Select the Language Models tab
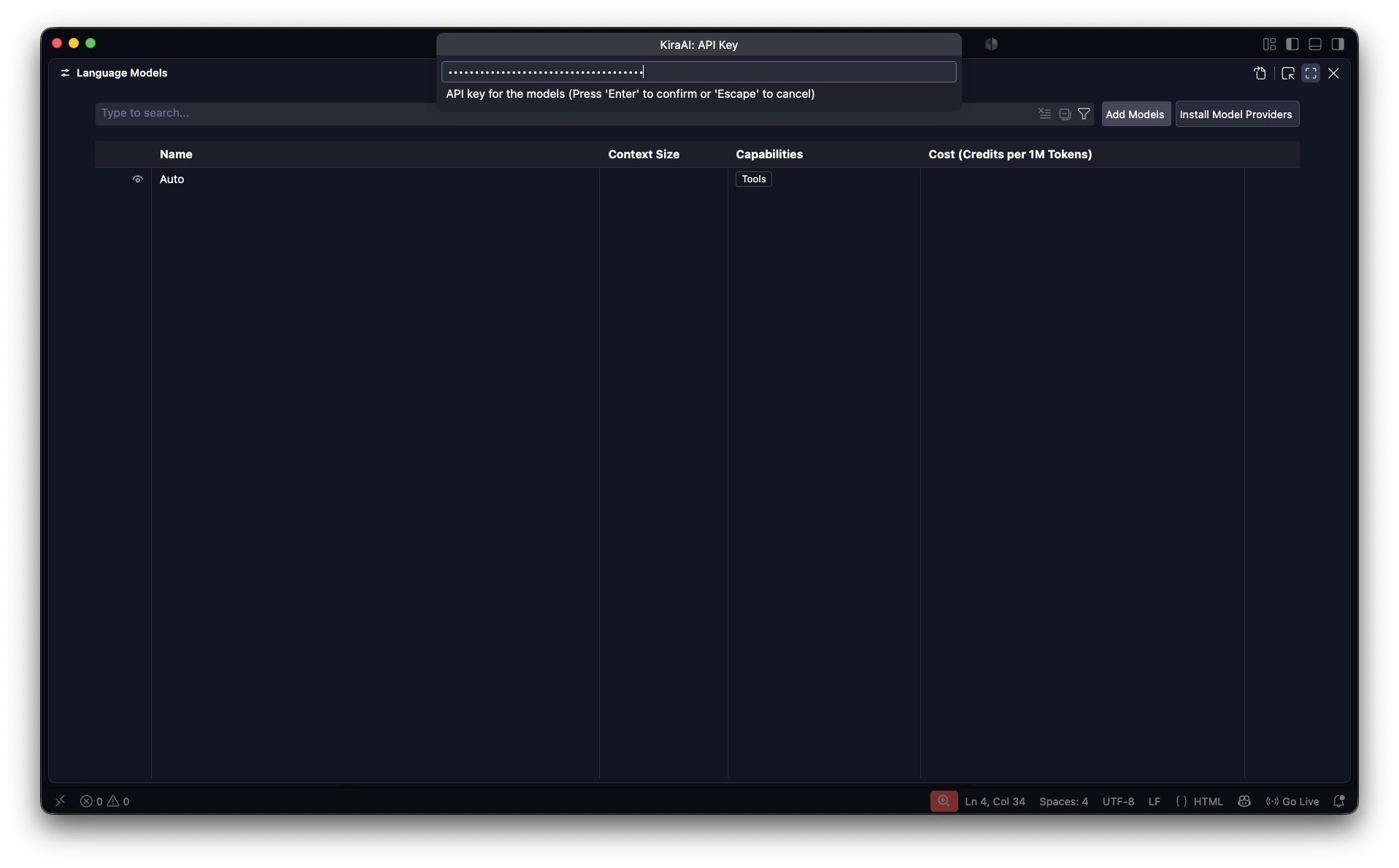The height and width of the screenshot is (868, 1399). click(115, 73)
